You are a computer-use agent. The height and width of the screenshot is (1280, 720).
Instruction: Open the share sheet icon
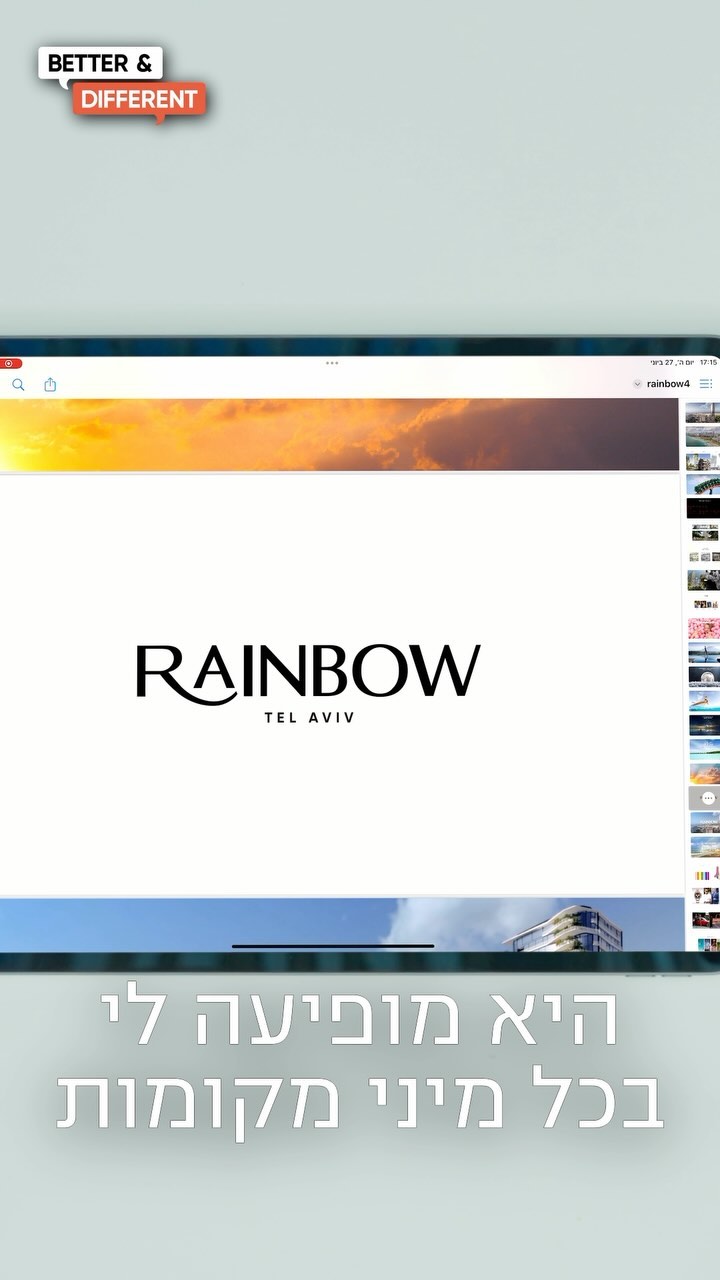tap(50, 384)
